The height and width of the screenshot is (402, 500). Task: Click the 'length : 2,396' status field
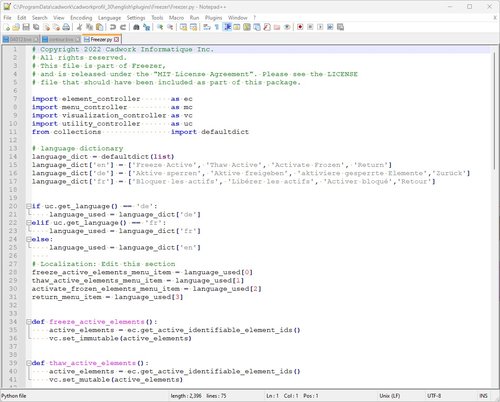[x=186, y=396]
